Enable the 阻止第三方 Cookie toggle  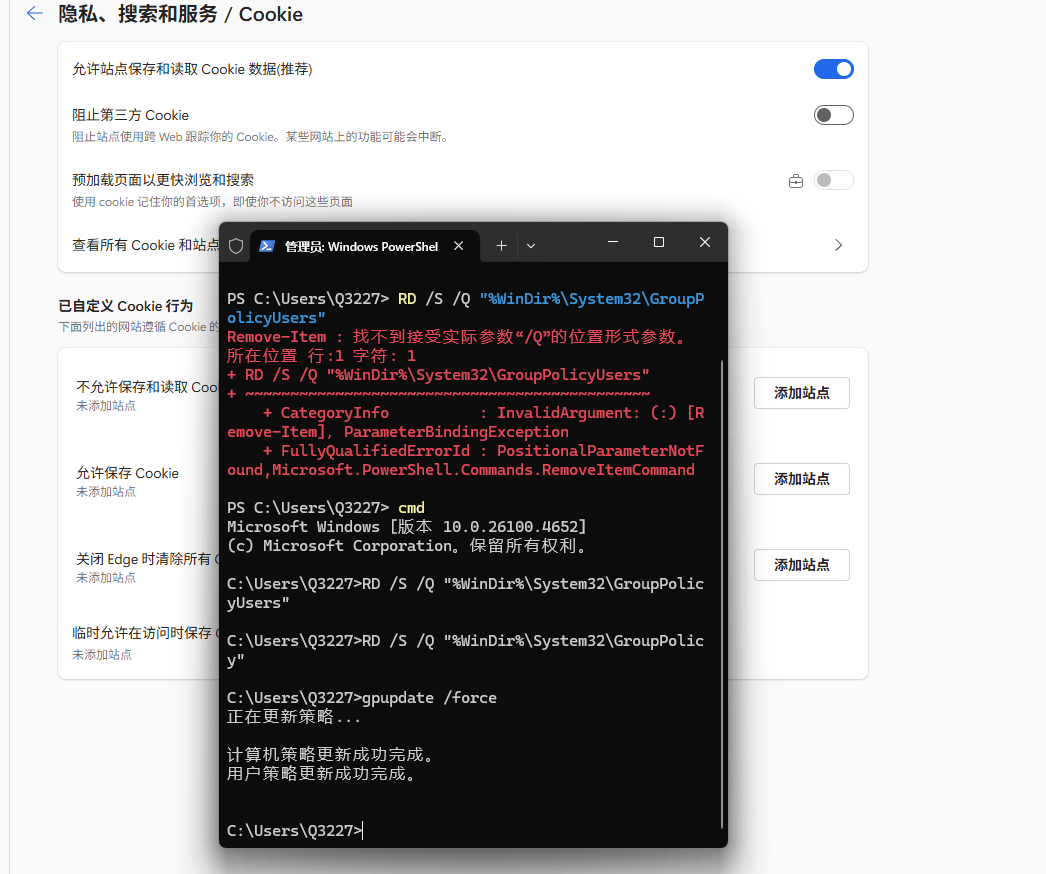click(833, 115)
